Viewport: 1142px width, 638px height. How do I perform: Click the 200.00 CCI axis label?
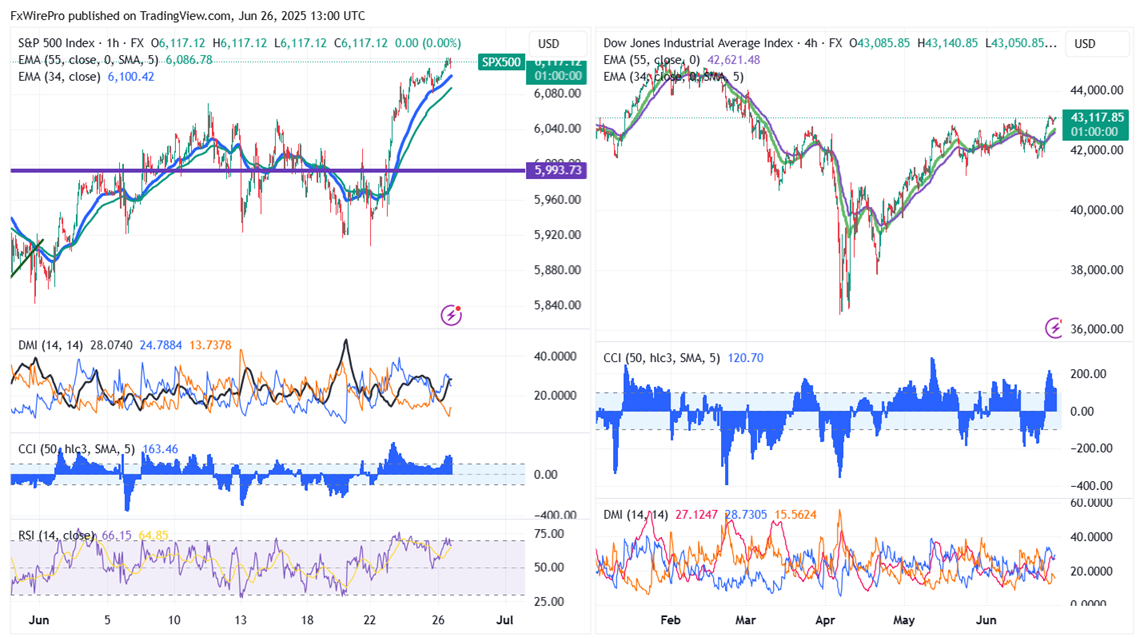(1088, 374)
